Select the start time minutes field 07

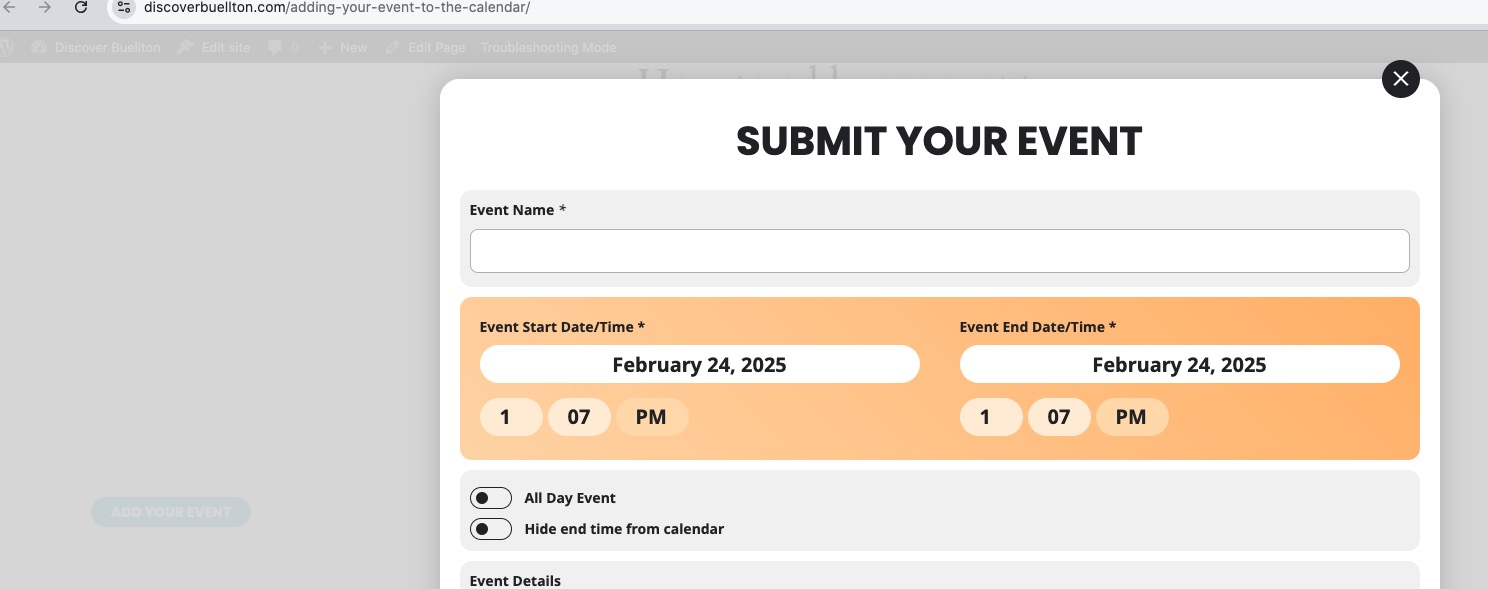(579, 417)
